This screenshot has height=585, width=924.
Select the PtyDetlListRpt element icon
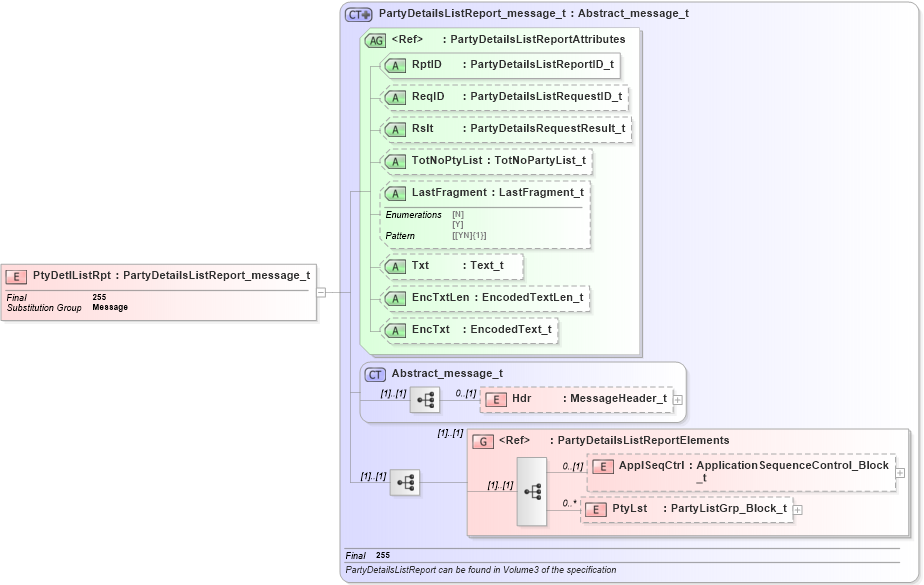(x=17, y=276)
